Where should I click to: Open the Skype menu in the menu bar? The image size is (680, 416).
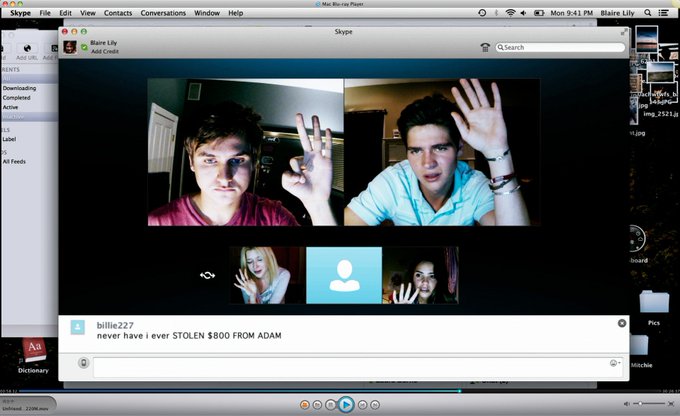tap(20, 13)
